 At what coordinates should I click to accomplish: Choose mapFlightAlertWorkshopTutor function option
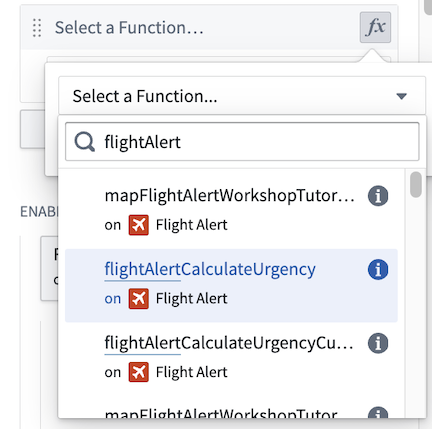click(231, 211)
